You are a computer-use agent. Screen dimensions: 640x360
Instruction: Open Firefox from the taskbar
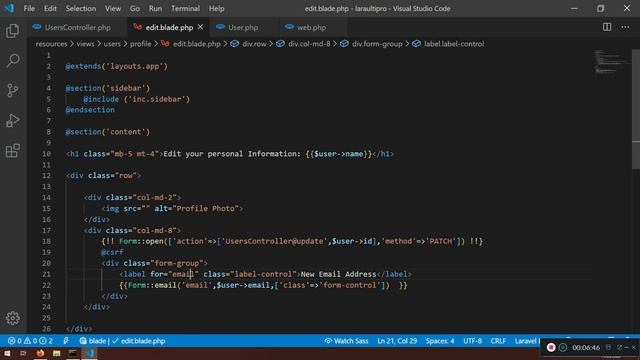[40, 353]
